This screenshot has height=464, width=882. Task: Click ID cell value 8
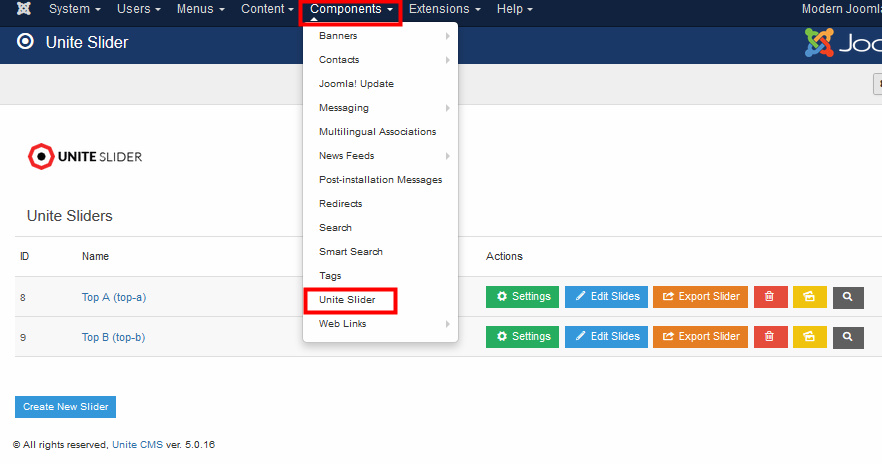(22, 298)
